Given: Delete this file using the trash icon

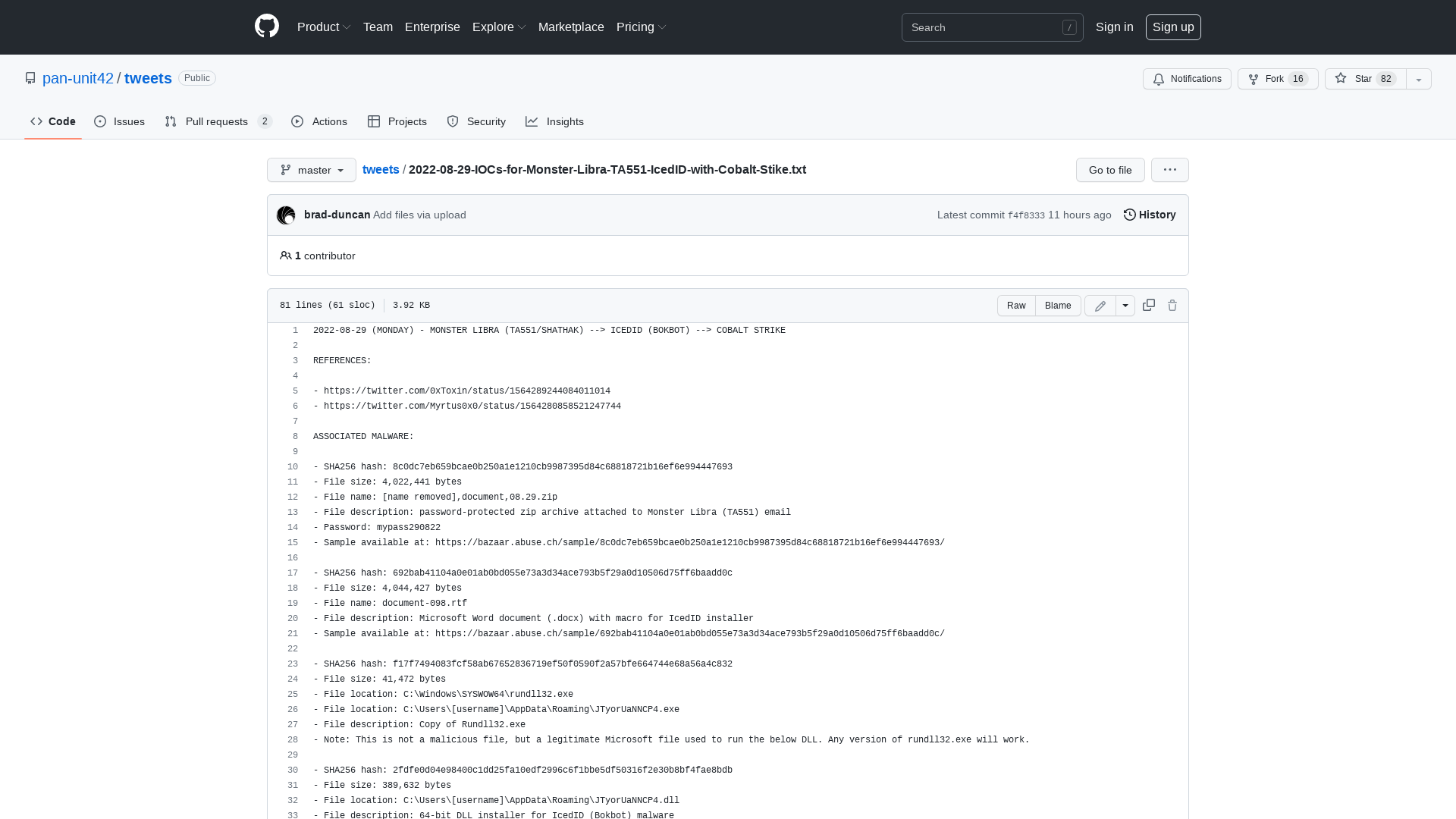Looking at the screenshot, I should pyautogui.click(x=1172, y=305).
